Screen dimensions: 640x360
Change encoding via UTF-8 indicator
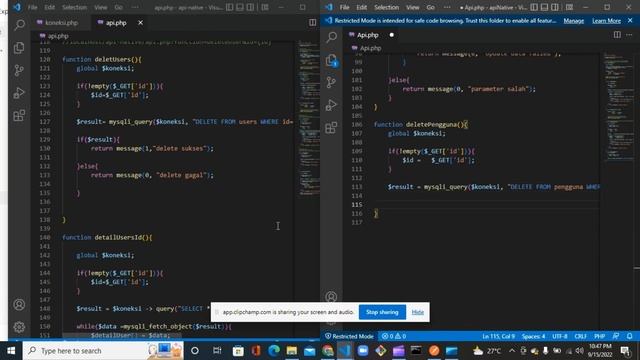[x=560, y=336]
